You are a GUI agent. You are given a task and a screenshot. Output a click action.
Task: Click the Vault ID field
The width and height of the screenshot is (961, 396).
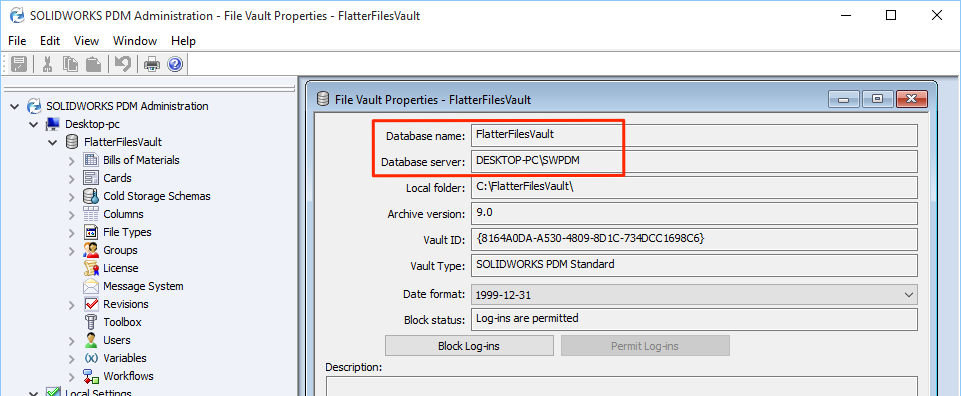694,240
